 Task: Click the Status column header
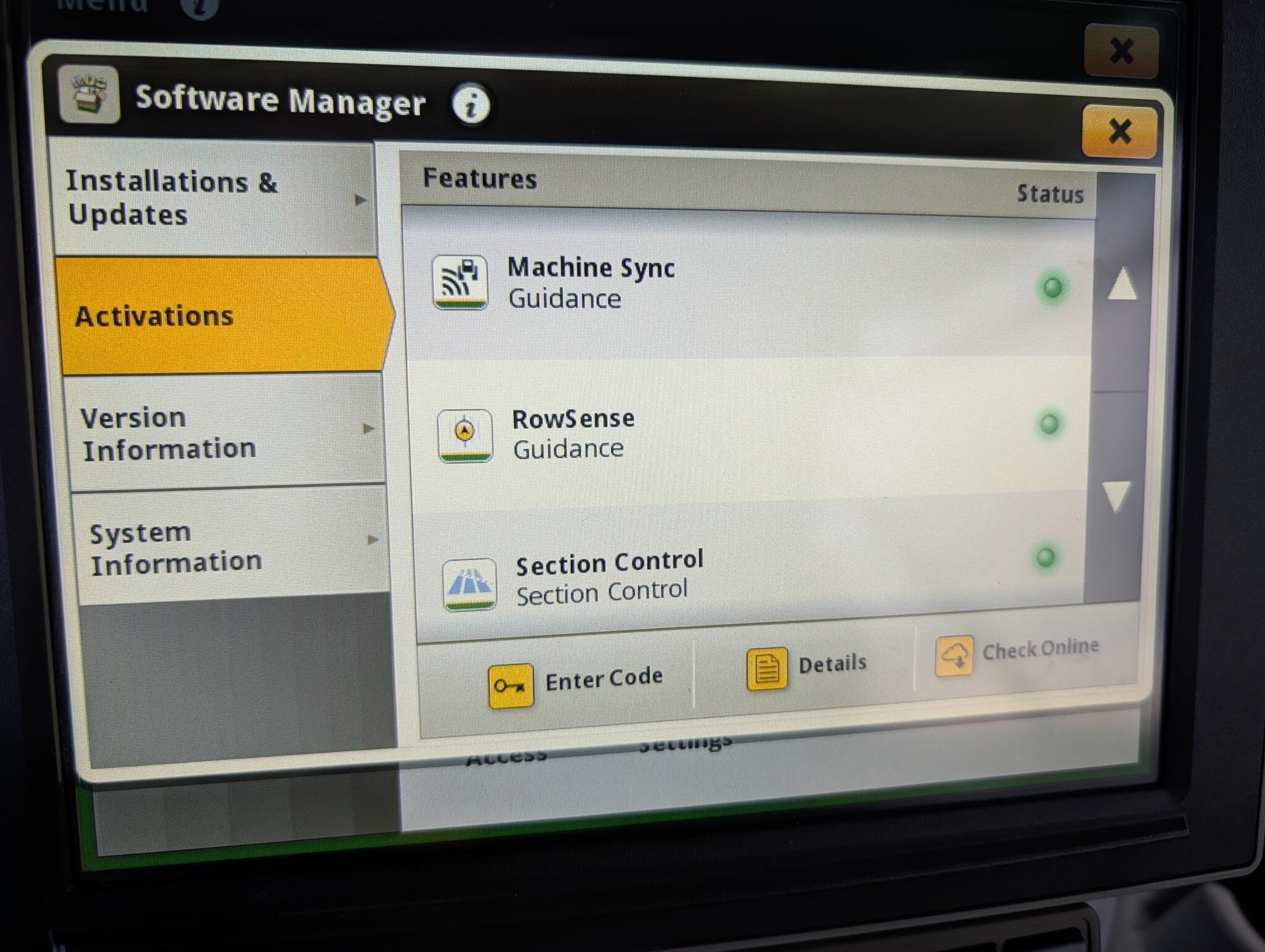click(x=1050, y=194)
